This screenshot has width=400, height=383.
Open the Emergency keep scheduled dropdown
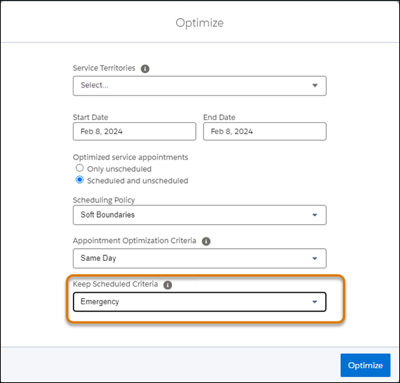(x=200, y=302)
